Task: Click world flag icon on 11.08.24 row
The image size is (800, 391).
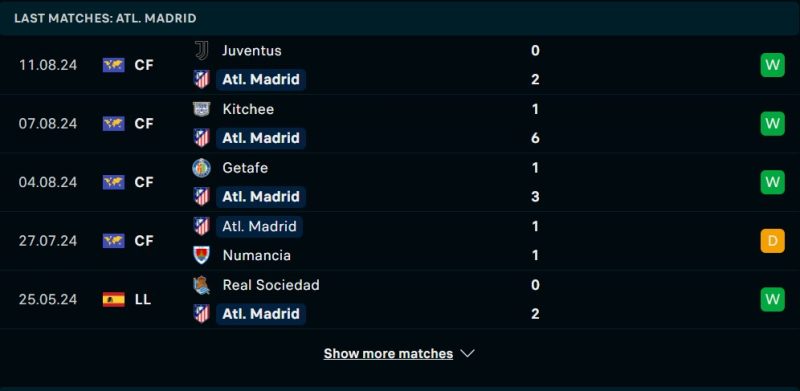Action: [113, 65]
